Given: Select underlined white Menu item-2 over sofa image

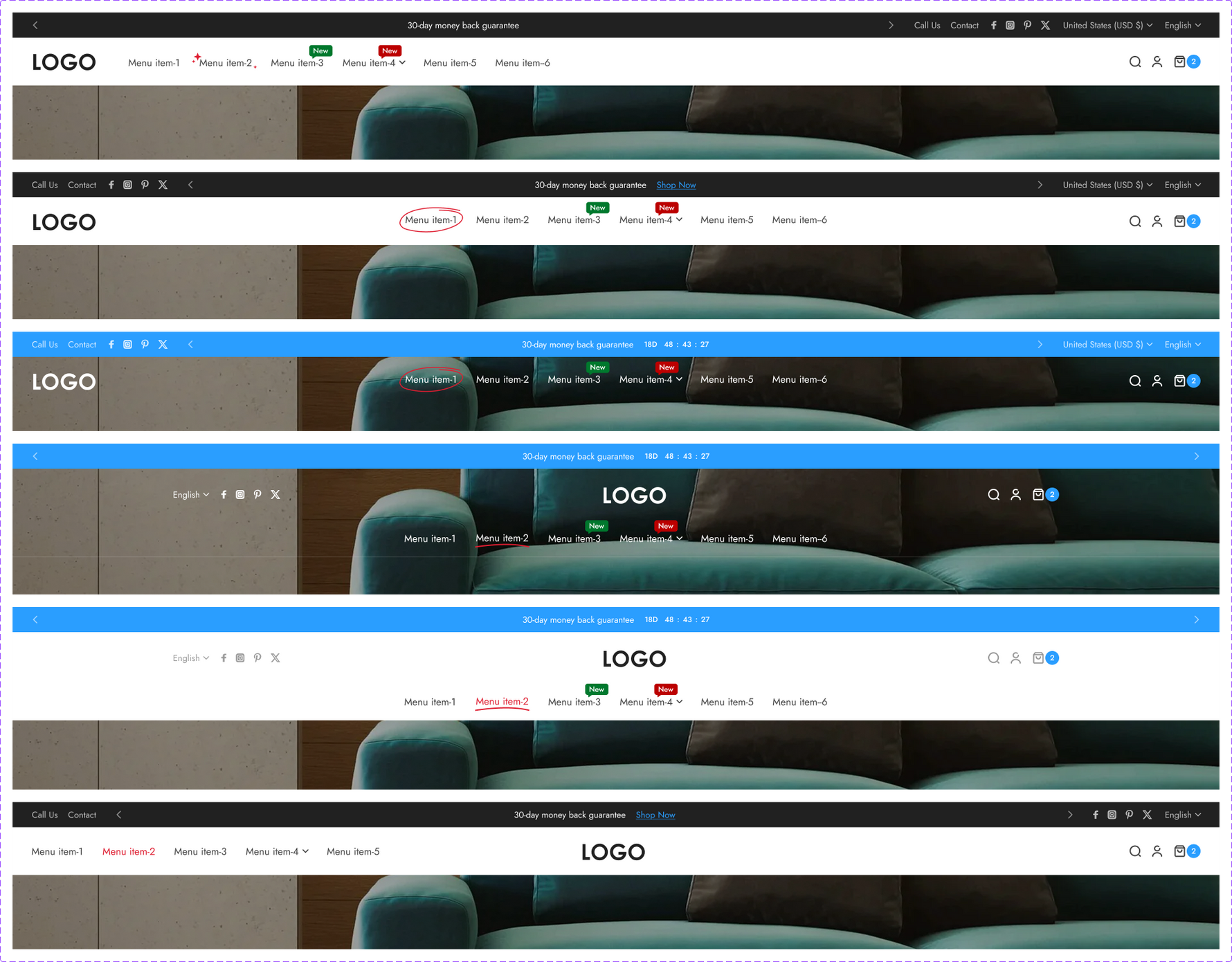Looking at the screenshot, I should 502,538.
